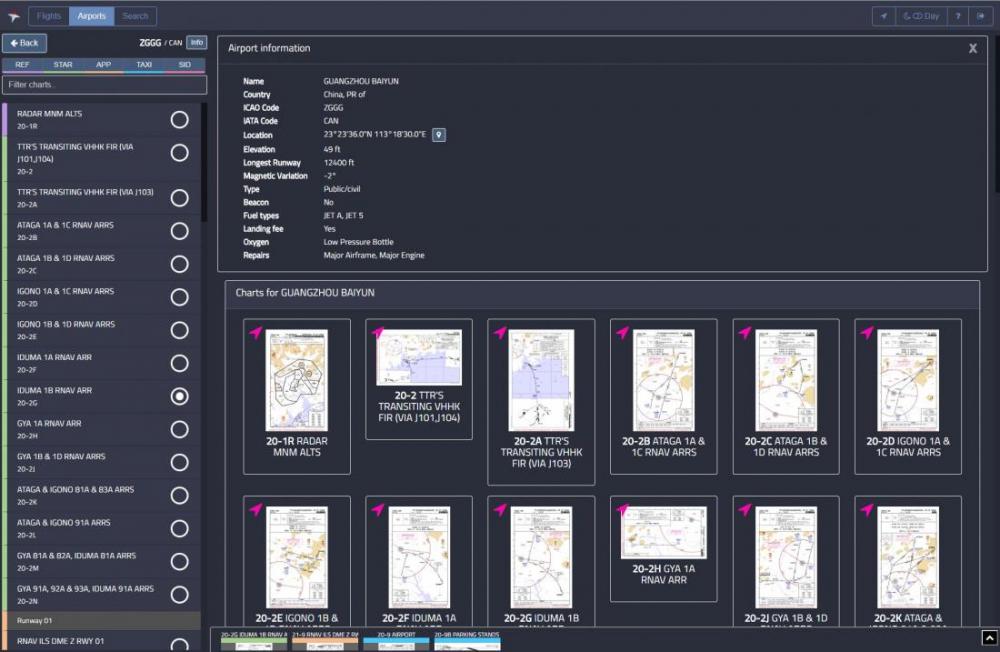This screenshot has width=1000, height=652.
Task: Open 20-1R RADAR MNM ALTS chart thumbnail
Action: 297,380
